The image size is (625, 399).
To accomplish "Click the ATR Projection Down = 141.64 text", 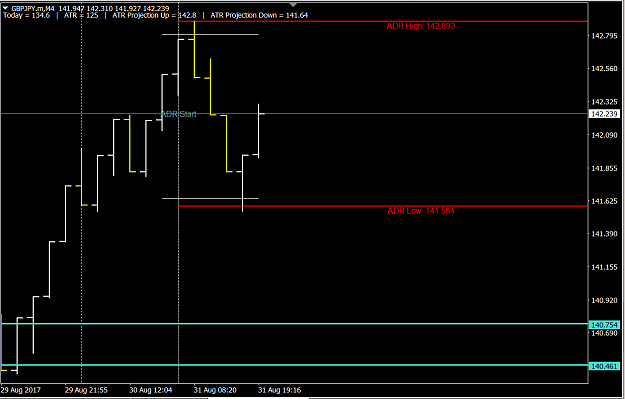I will point(259,16).
